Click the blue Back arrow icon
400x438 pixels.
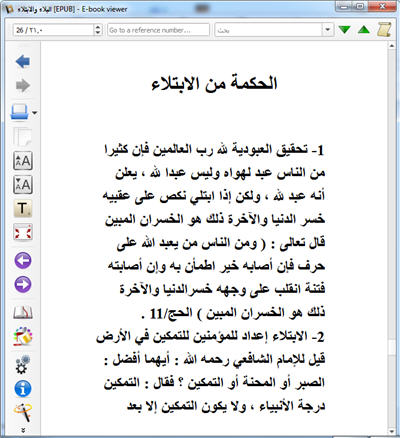point(23,62)
